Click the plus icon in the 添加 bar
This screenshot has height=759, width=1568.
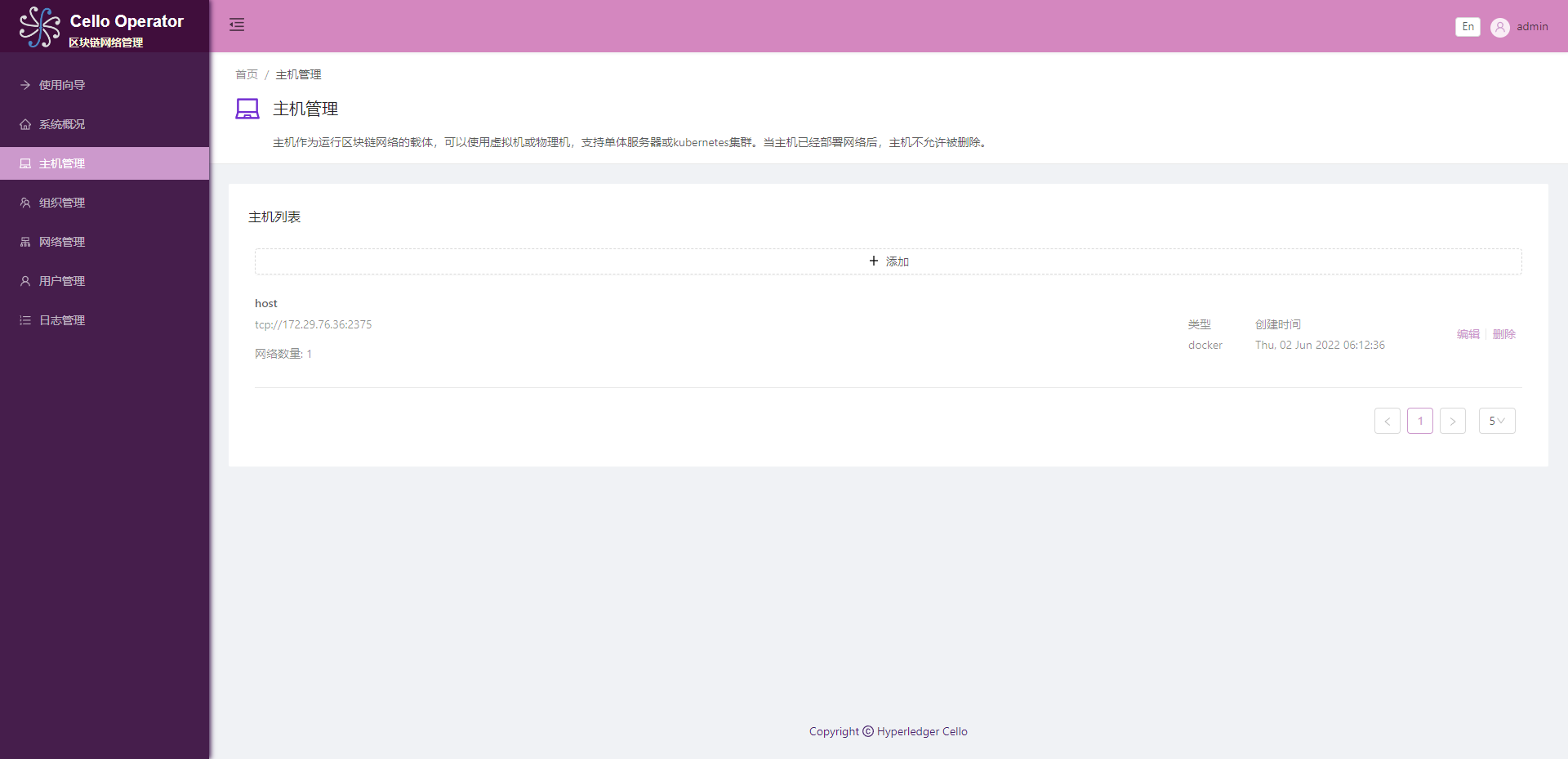point(874,261)
